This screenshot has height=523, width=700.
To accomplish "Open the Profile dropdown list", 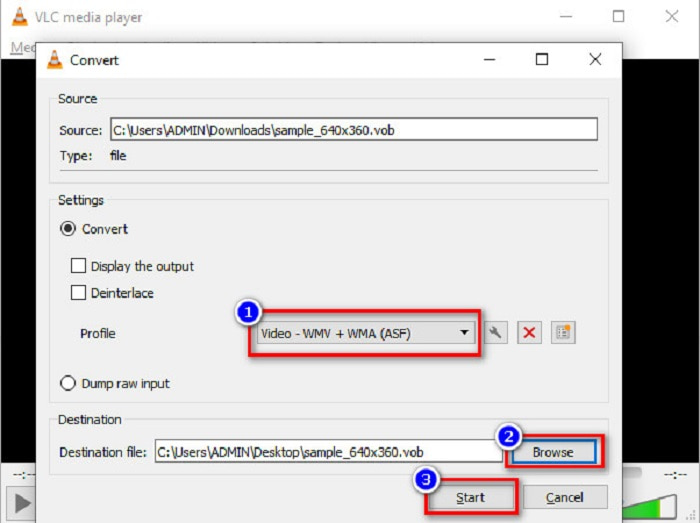I will [x=365, y=333].
